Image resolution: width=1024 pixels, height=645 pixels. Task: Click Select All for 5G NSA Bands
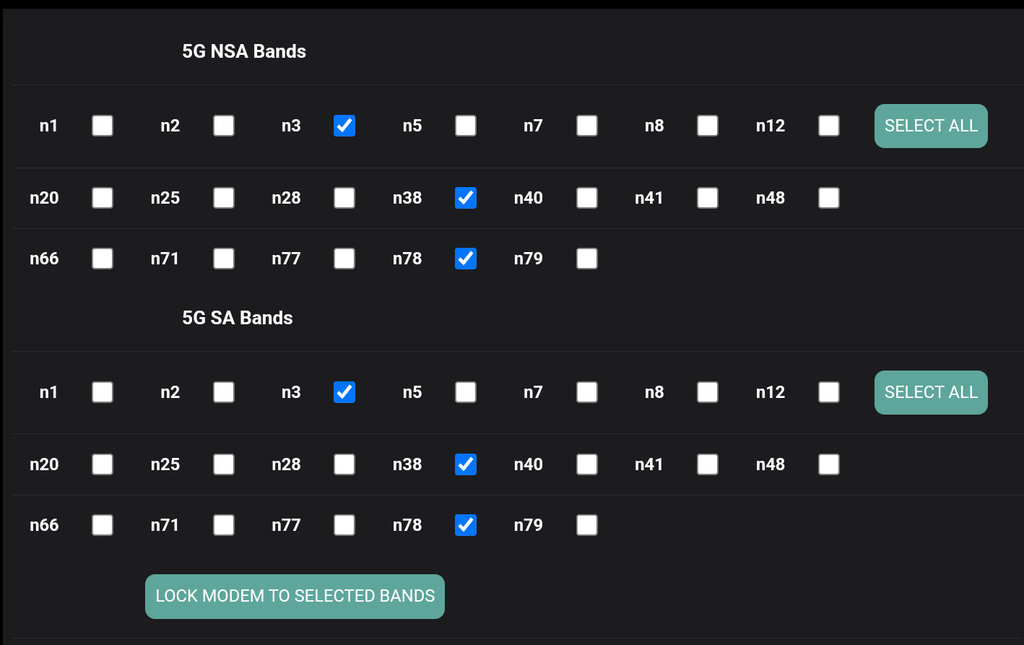pos(931,126)
